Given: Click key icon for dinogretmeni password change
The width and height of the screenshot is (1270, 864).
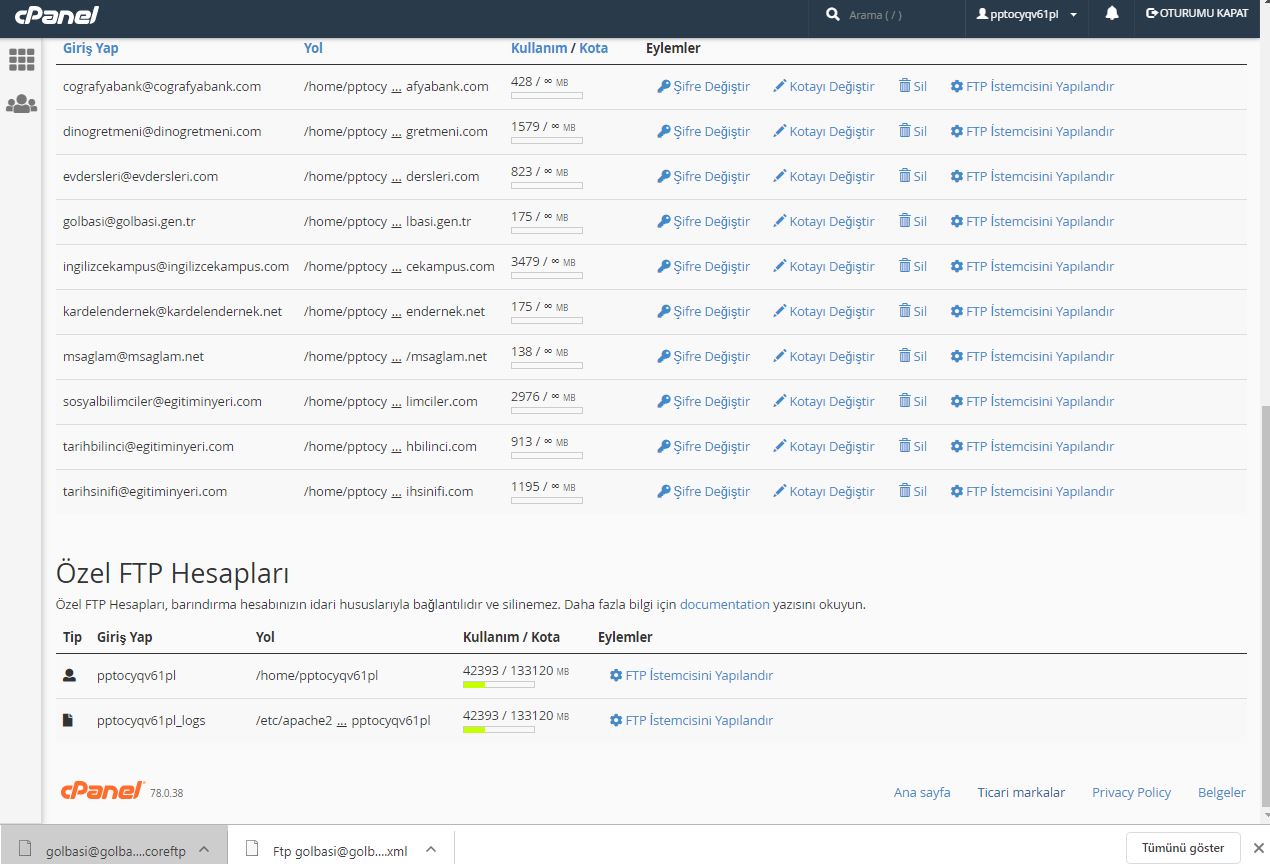Looking at the screenshot, I should click(663, 132).
